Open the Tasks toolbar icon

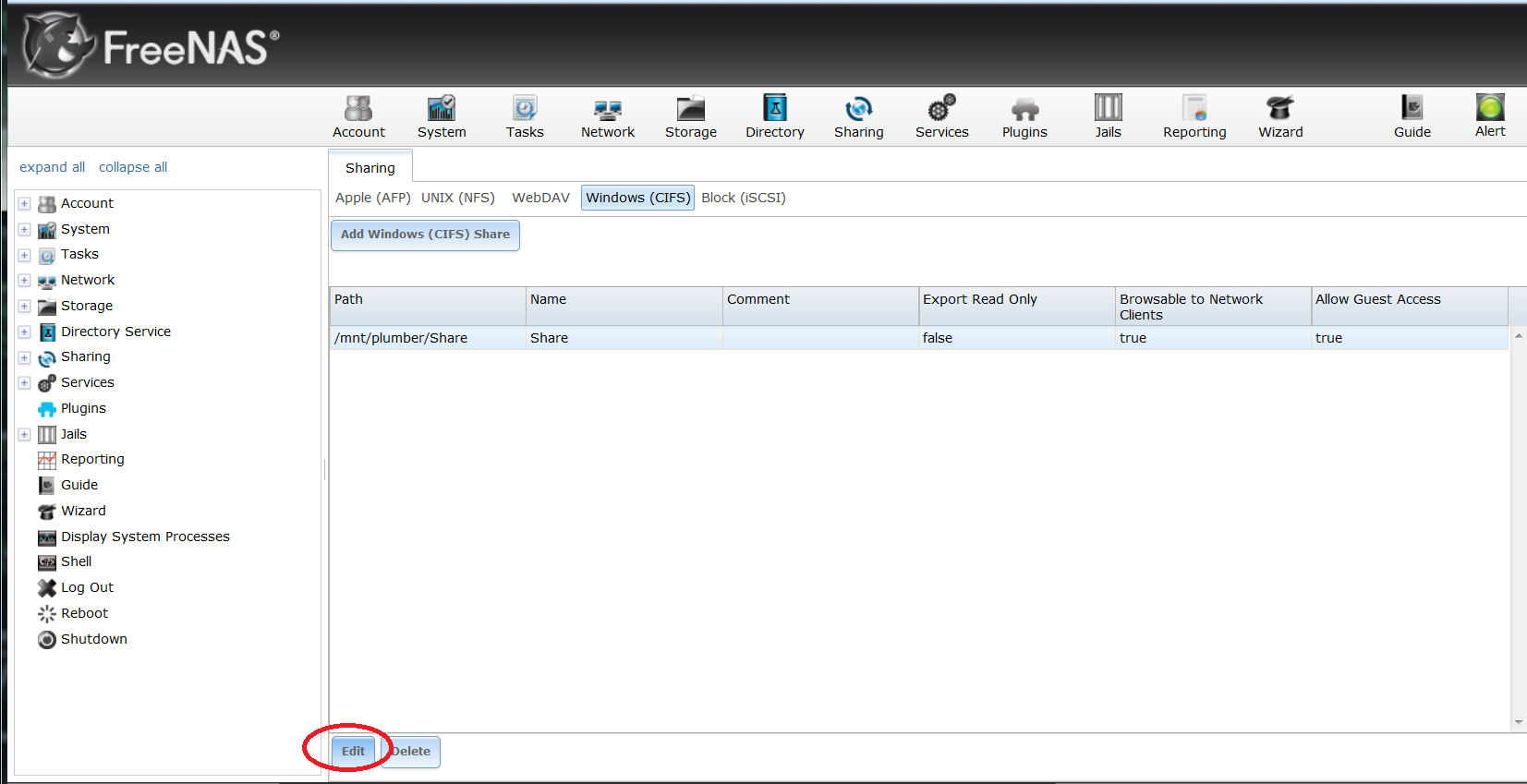tap(525, 109)
